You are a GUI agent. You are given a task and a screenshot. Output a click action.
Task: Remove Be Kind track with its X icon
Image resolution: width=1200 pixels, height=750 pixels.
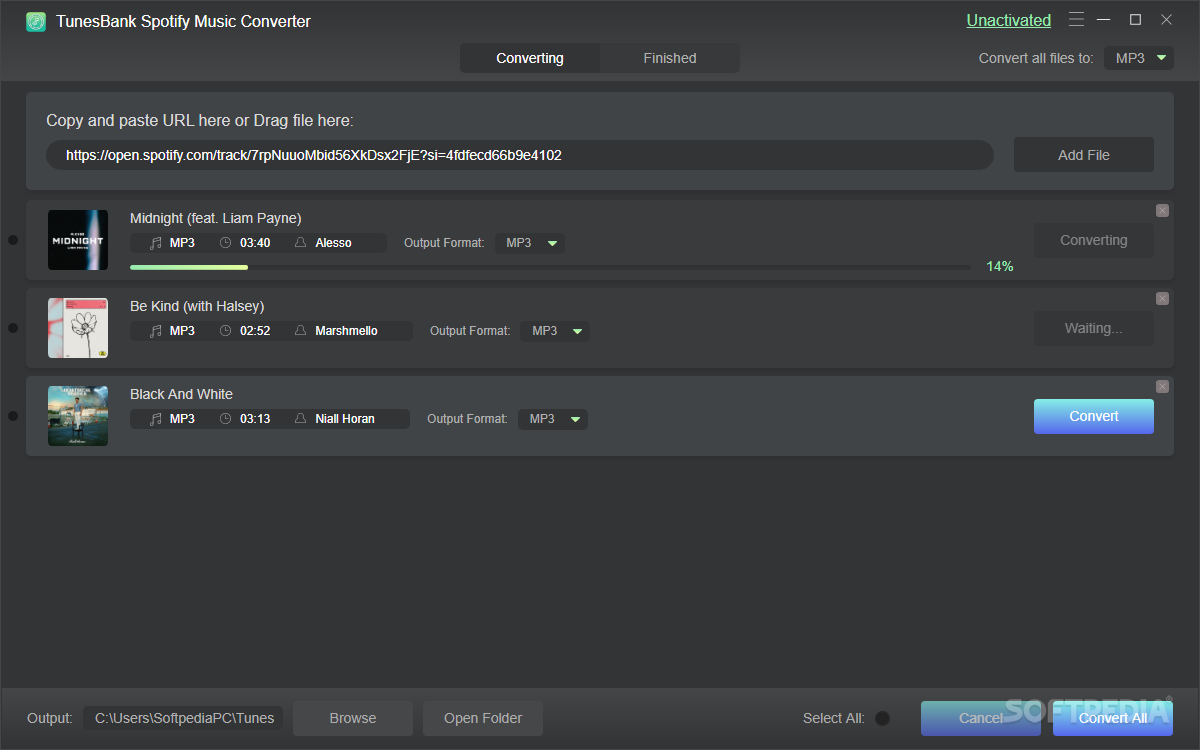click(x=1162, y=298)
